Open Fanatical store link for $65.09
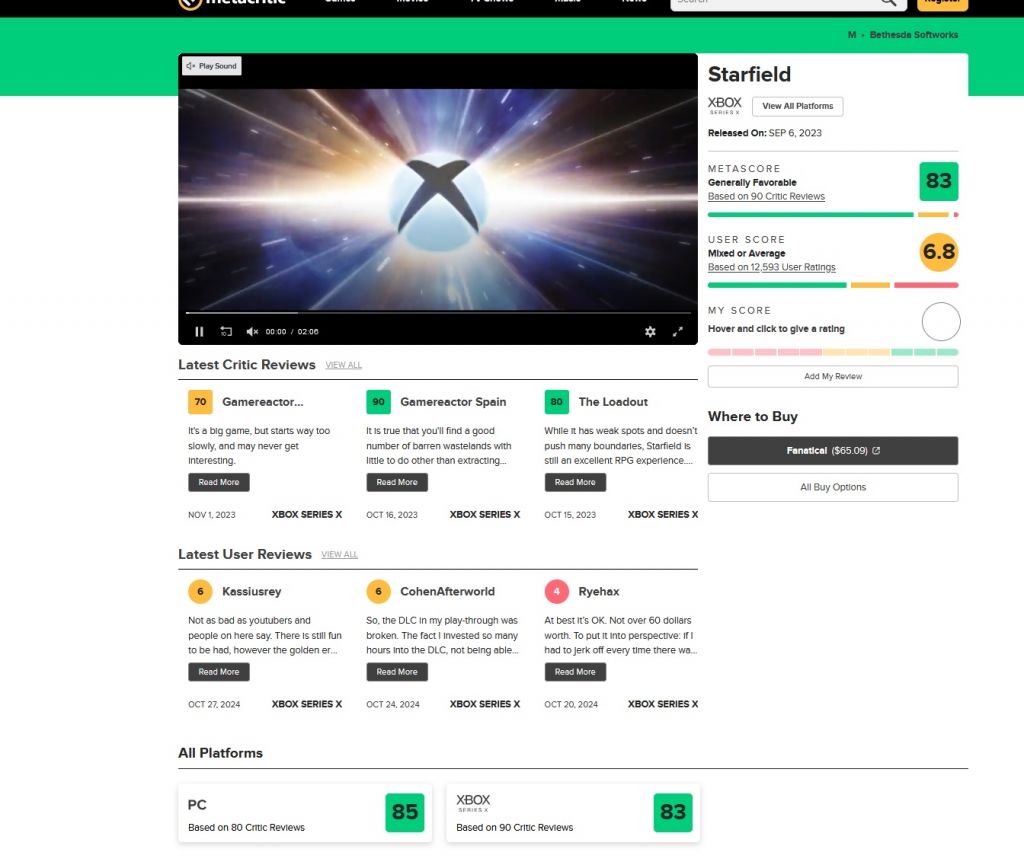This screenshot has width=1024, height=865. [x=832, y=451]
